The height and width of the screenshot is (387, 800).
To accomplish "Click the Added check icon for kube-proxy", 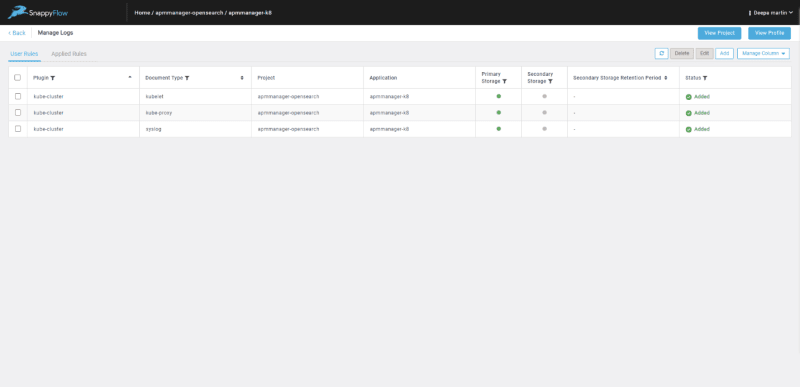I will 689,113.
